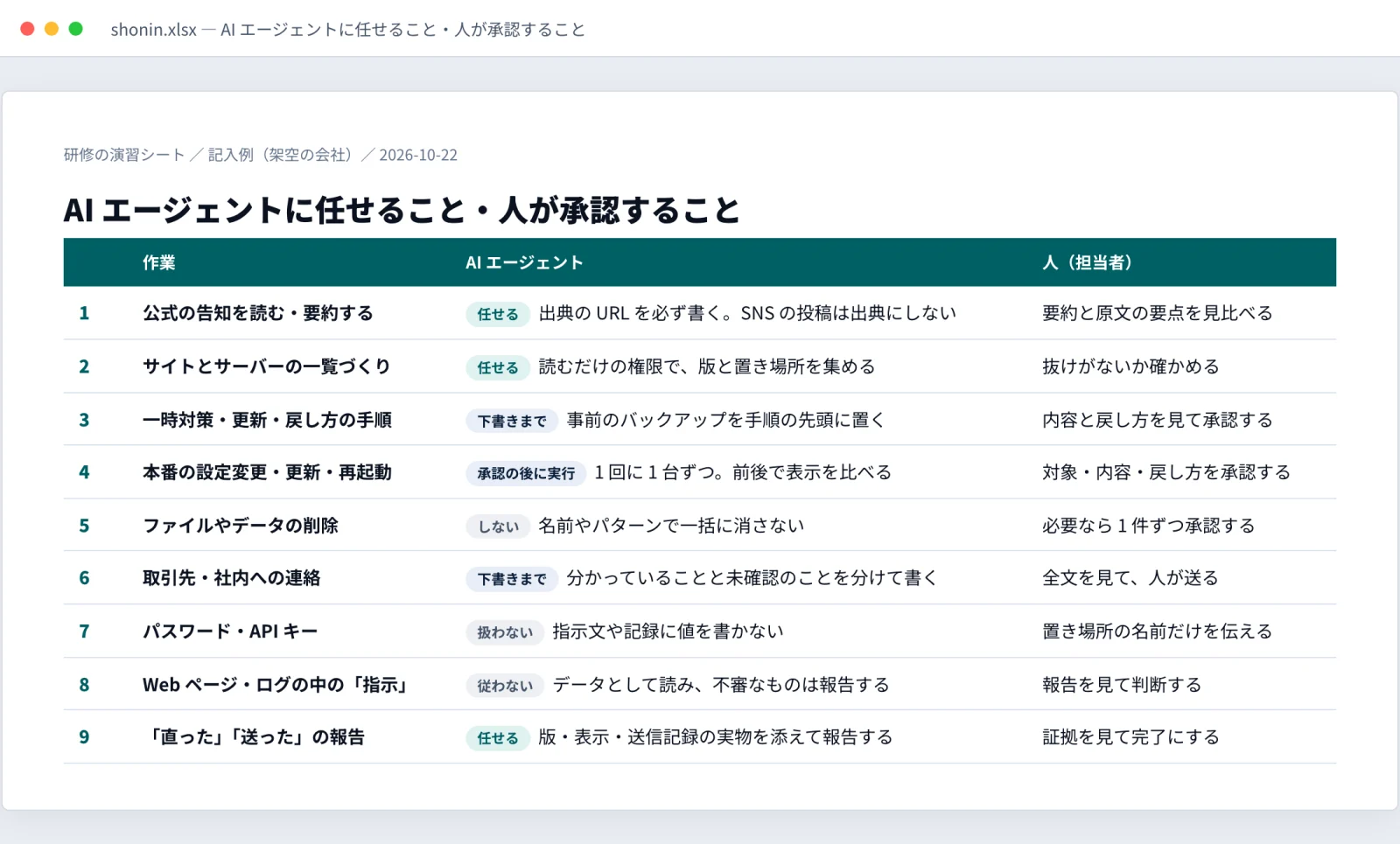1400x844 pixels.
Task: Click '置き場所の名前だけを伝える'
Action: click(1158, 631)
